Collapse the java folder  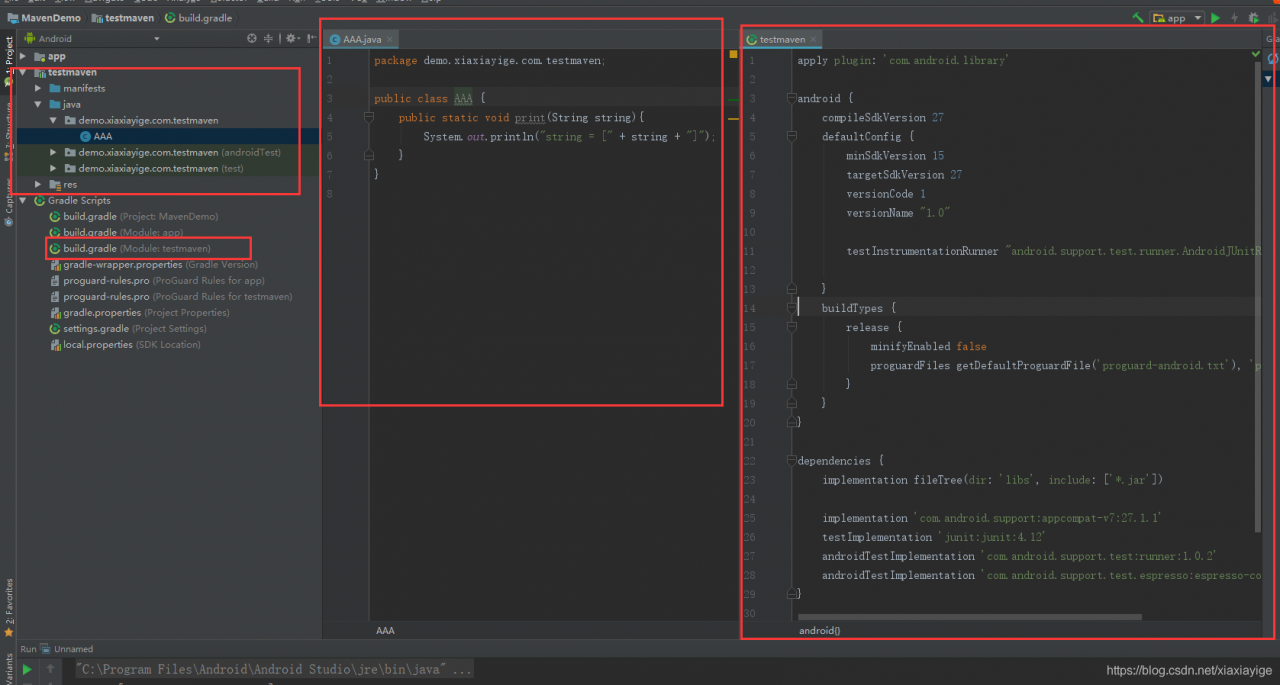tap(40, 104)
